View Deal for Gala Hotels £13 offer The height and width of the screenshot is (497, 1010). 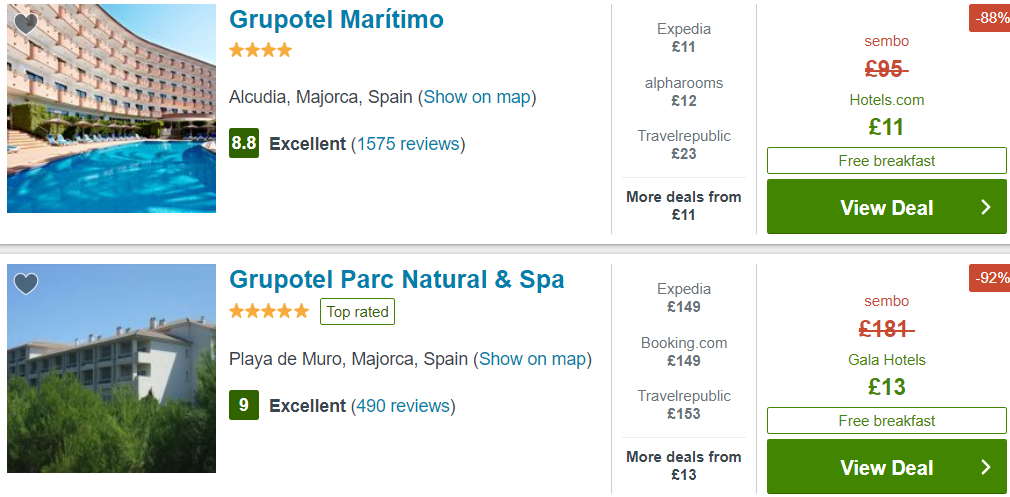[886, 467]
